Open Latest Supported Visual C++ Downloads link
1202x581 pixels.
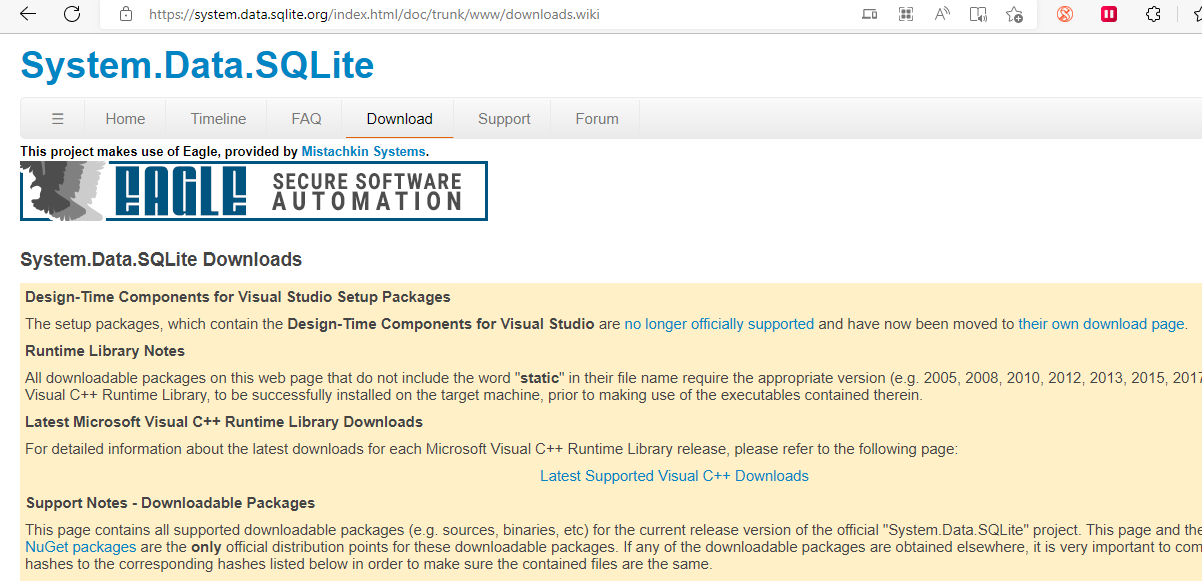(x=674, y=476)
